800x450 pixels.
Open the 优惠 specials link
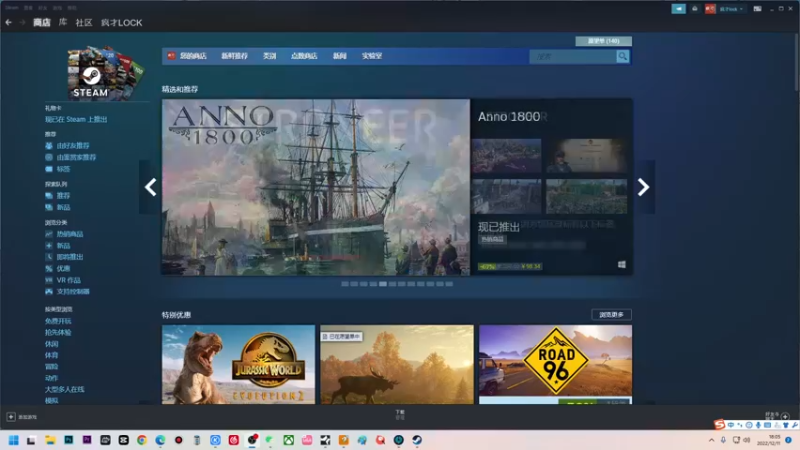point(63,268)
